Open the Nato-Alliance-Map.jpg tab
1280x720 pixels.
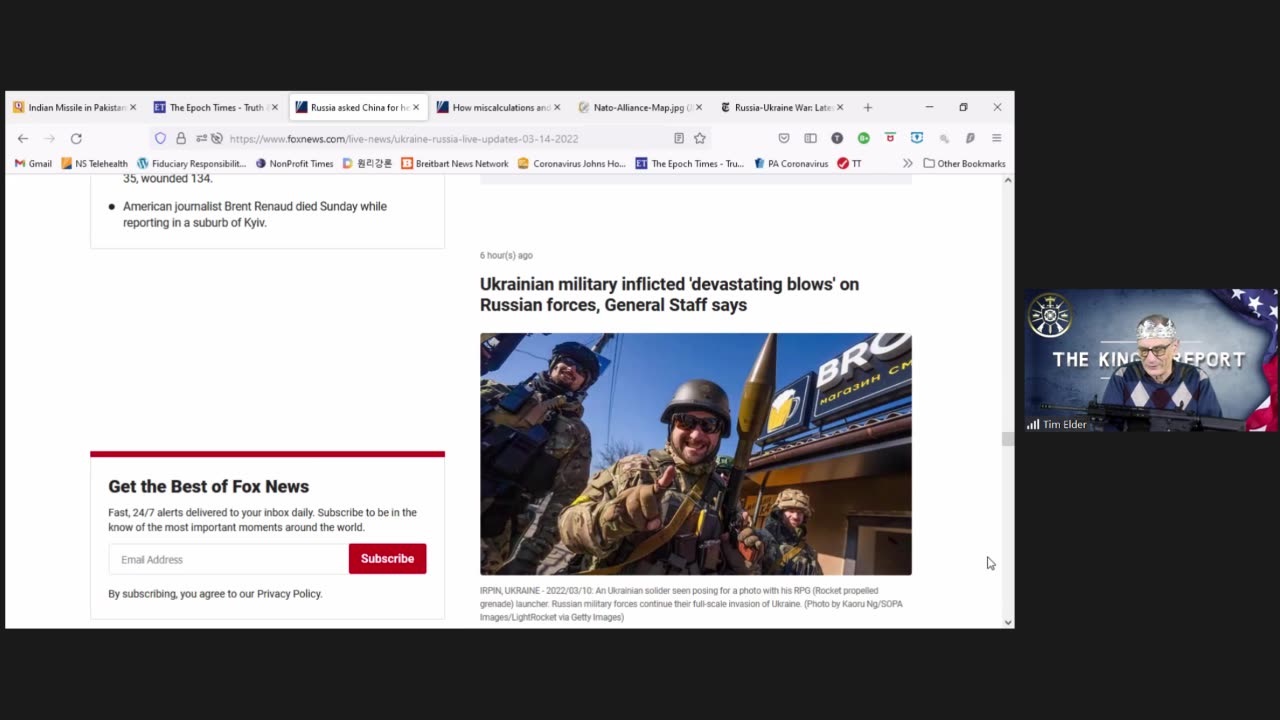pyautogui.click(x=641, y=107)
